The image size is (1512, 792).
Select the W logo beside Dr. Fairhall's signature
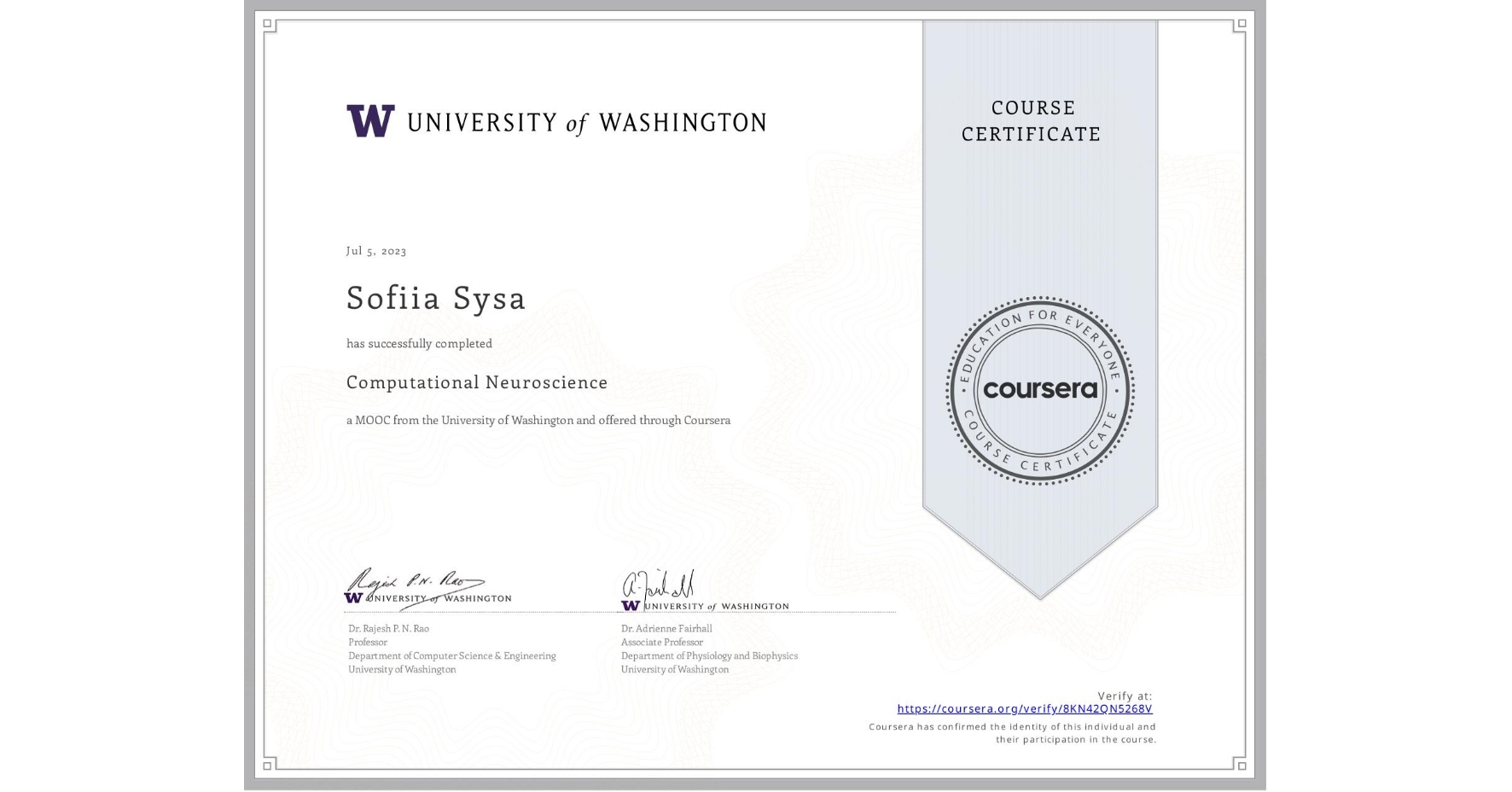[x=630, y=603]
